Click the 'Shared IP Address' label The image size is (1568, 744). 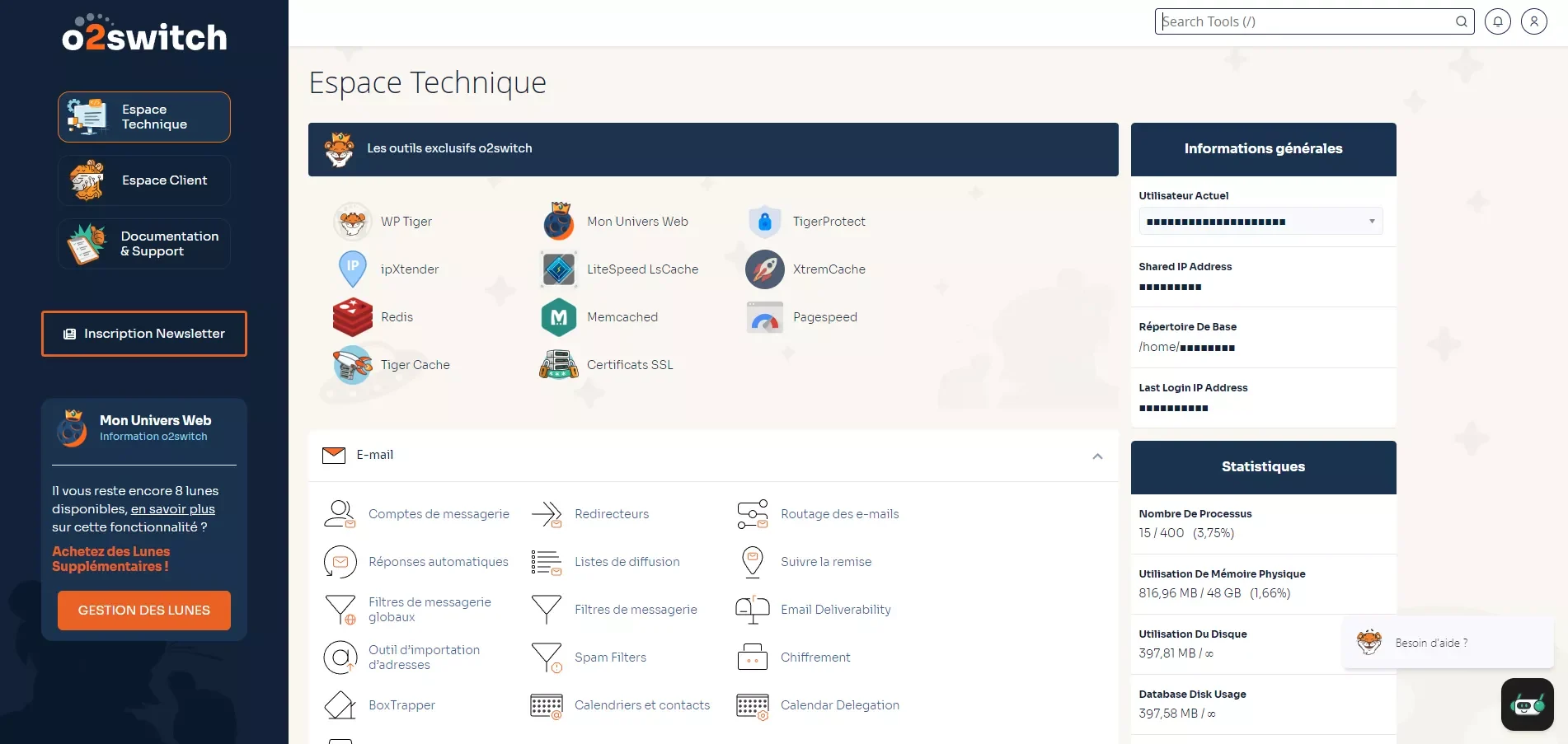(x=1185, y=267)
